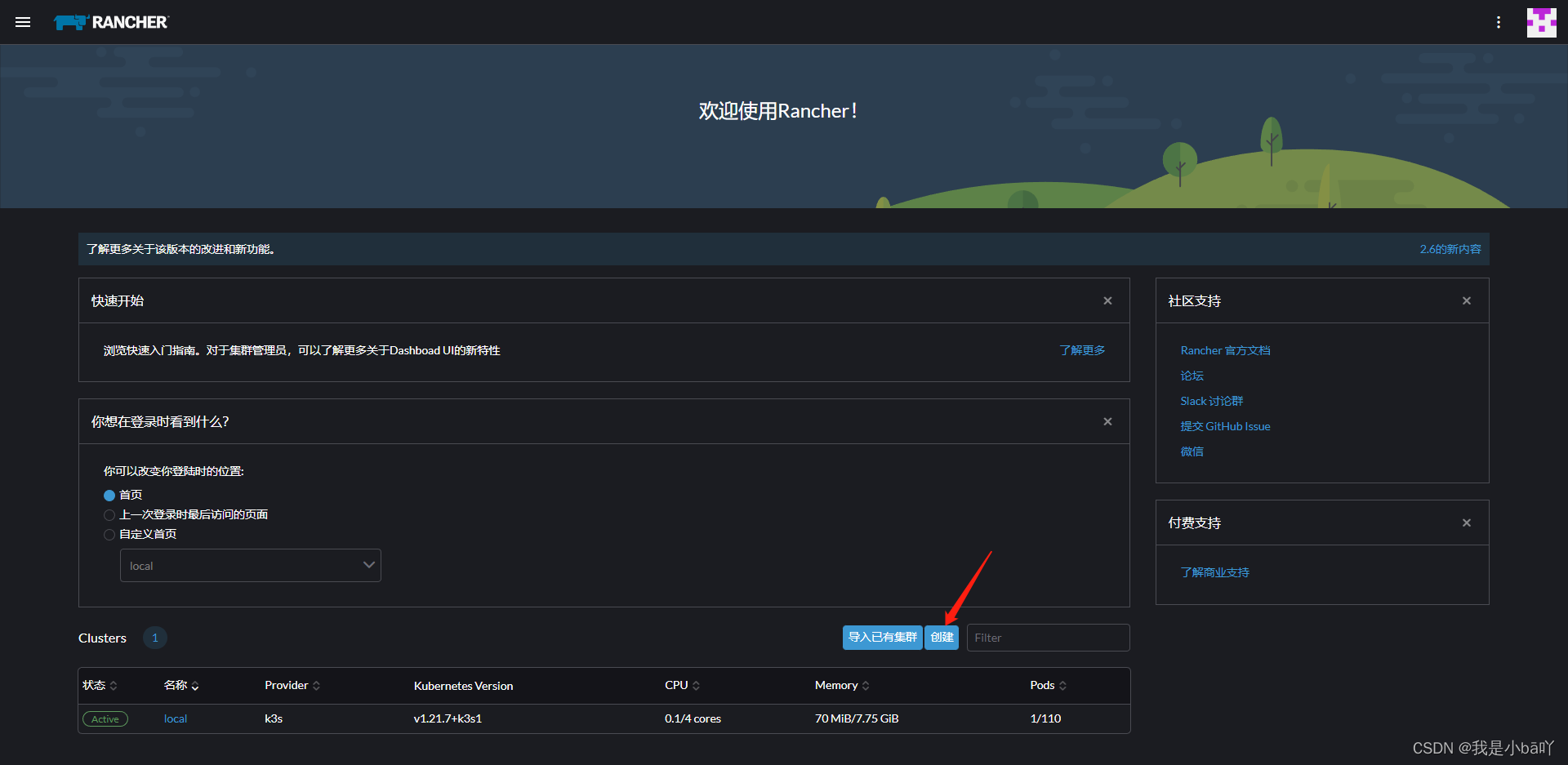Select 上一次登录时最后访问的页面 radio option
Screen dimensions: 1568x765
109,515
